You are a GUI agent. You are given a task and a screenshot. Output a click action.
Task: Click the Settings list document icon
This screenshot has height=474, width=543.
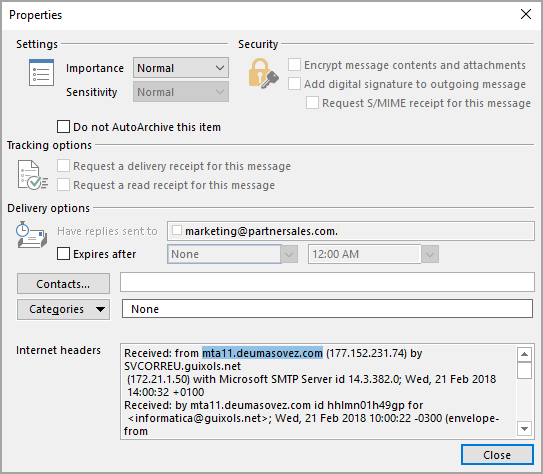pos(41,72)
